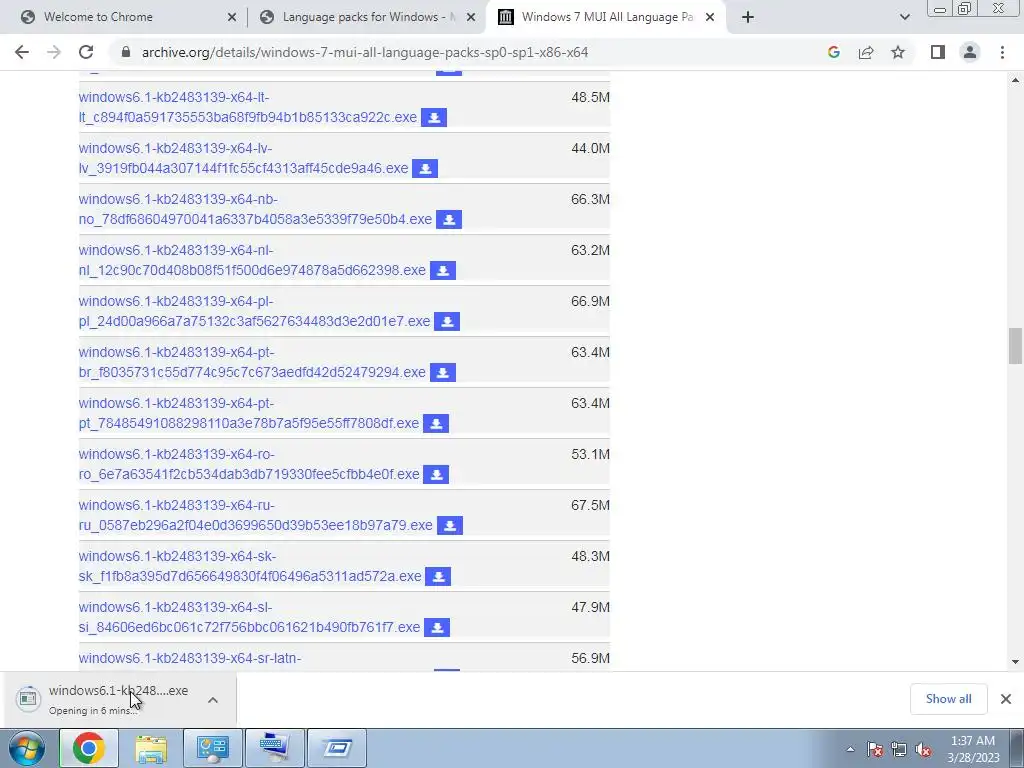
Task: Open the On-Screen Keyboard taskbar item
Action: (276, 748)
